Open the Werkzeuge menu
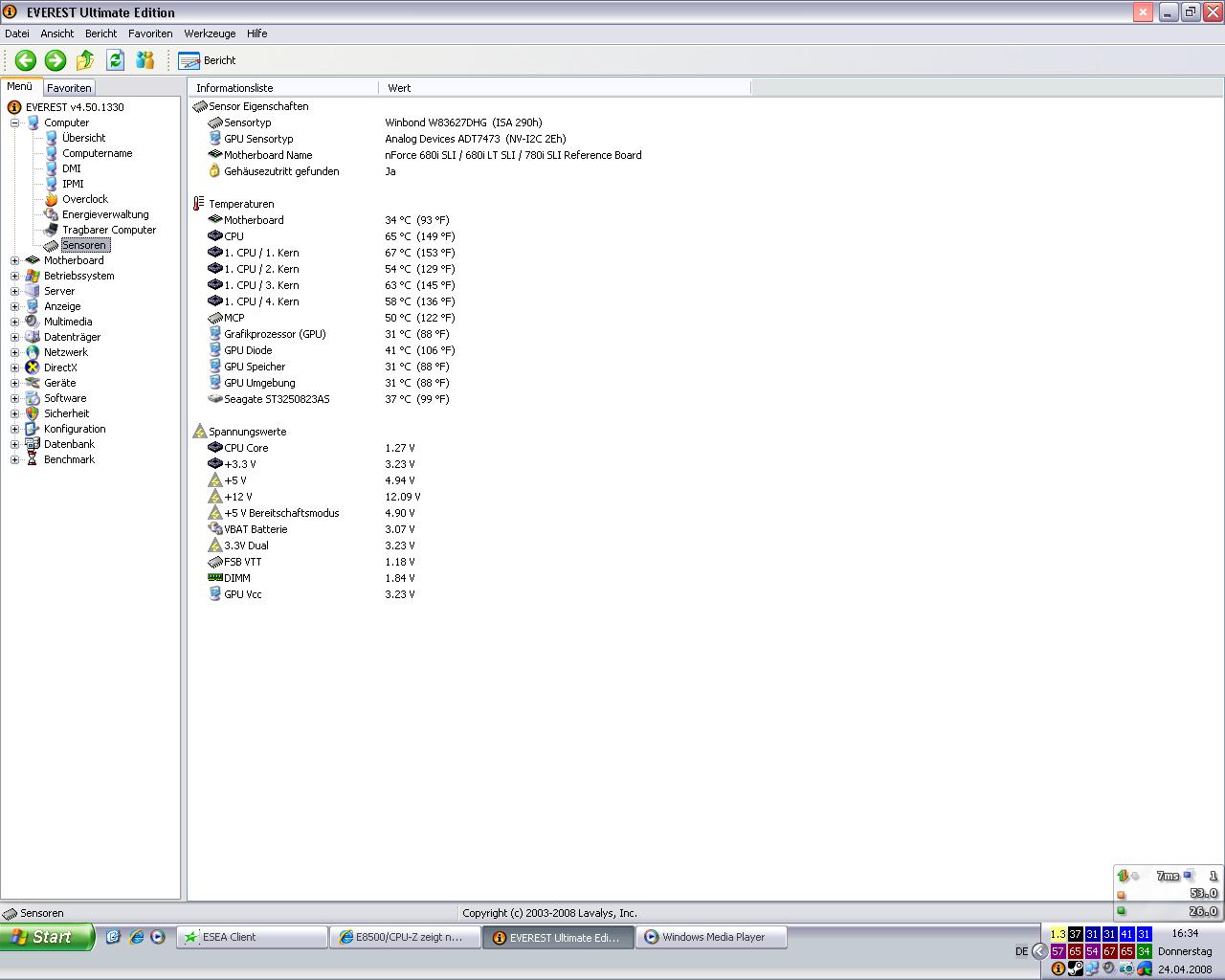Image resolution: width=1225 pixels, height=980 pixels. [x=210, y=33]
